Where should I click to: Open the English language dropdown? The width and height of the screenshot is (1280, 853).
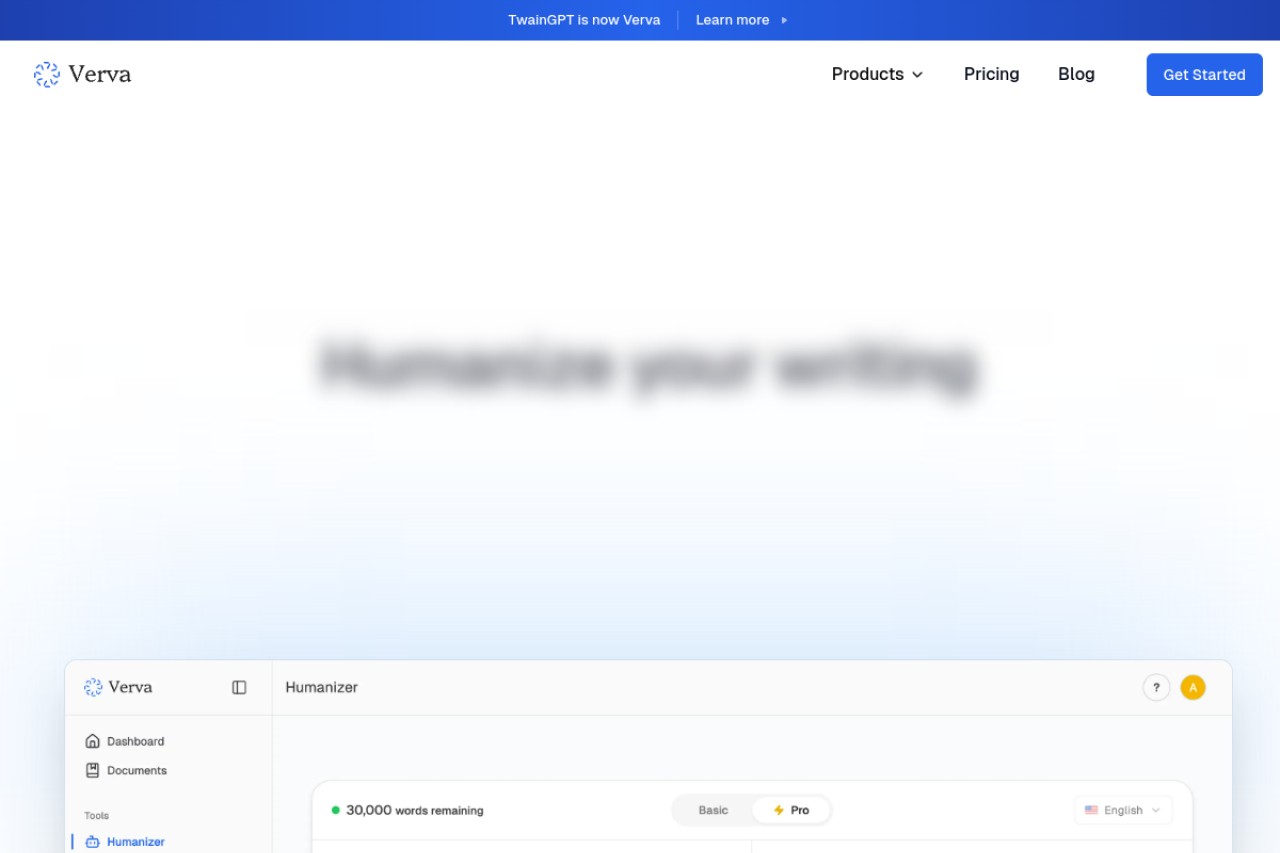(1123, 810)
